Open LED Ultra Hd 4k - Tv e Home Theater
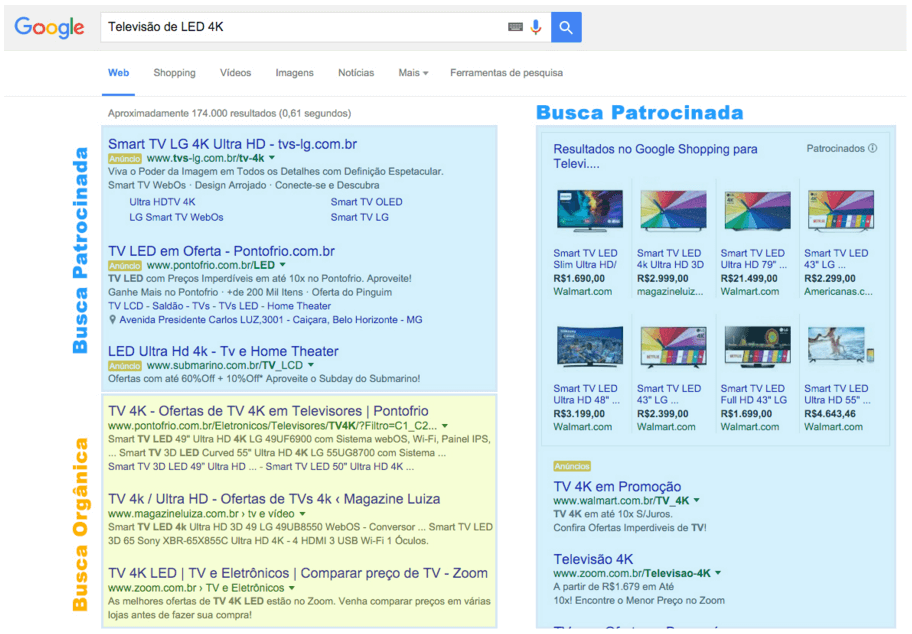Viewport: 912px width, 634px height. click(x=223, y=351)
